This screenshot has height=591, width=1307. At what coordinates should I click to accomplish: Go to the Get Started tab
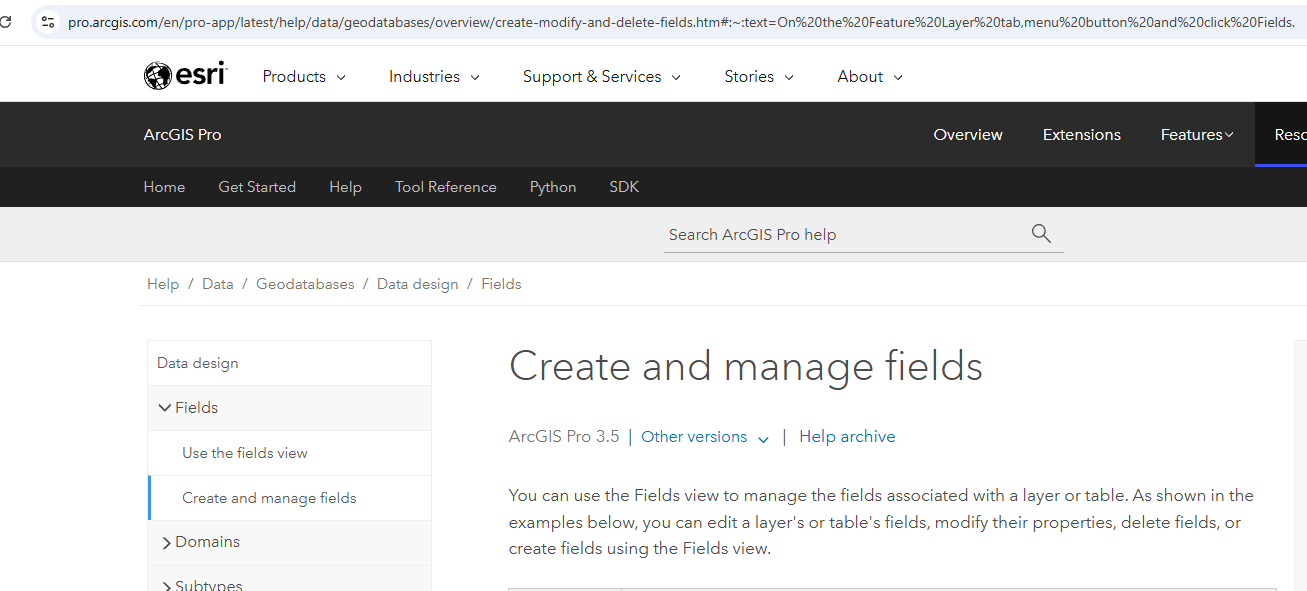[x=257, y=187]
